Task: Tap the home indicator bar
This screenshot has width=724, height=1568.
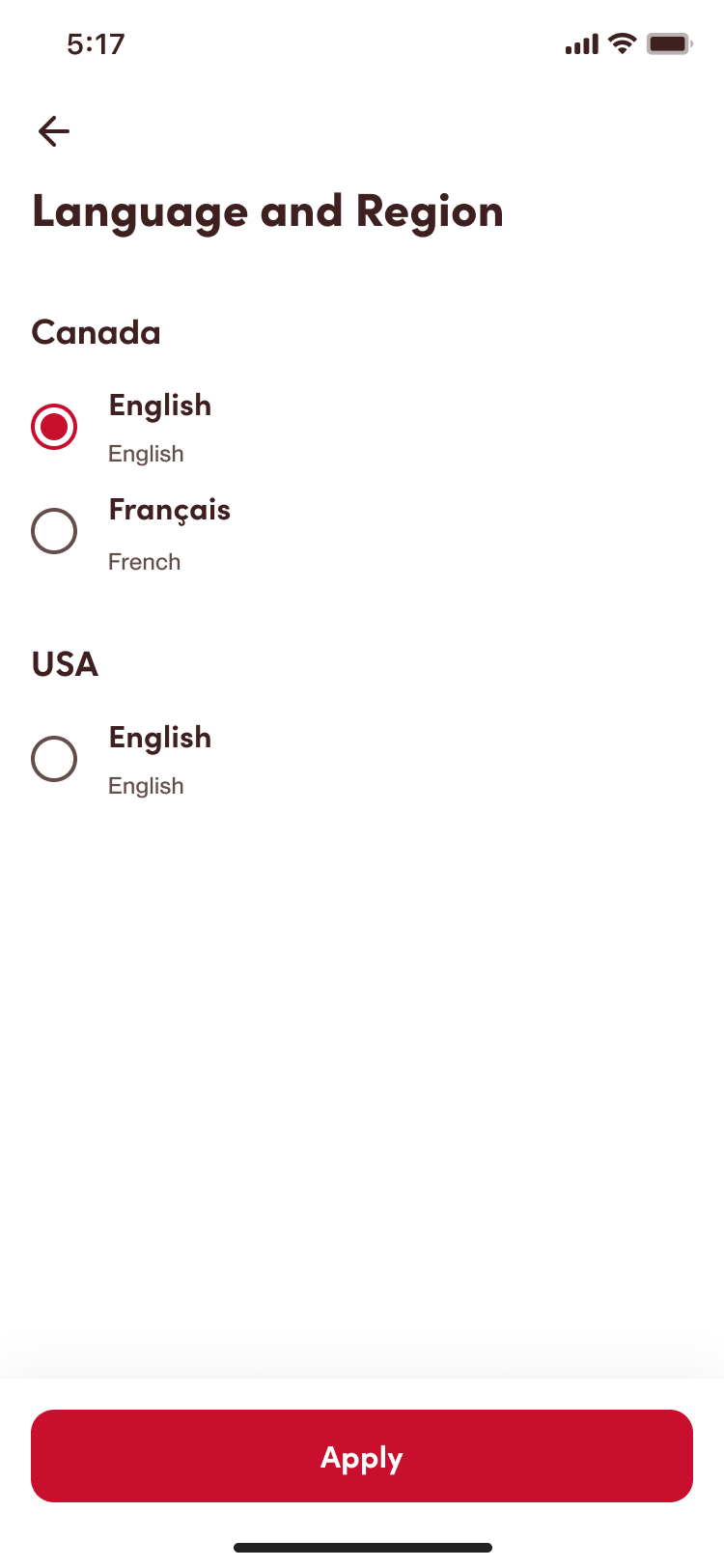Action: coord(362,1548)
